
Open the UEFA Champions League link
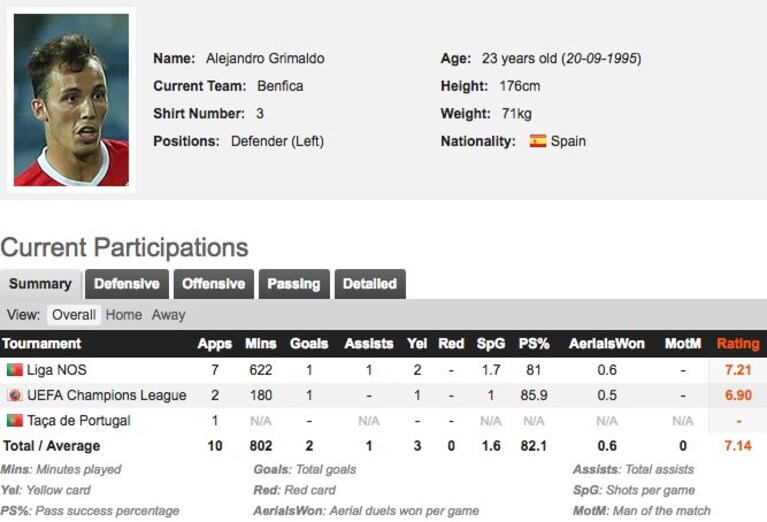(107, 395)
